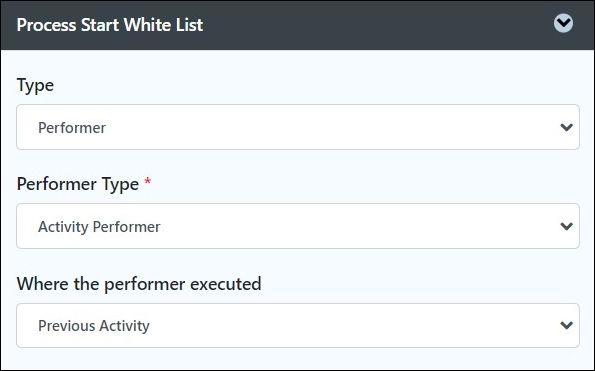Viewport: 595px width, 371px height.
Task: Click the round down-arrow icon in the header
Action: (x=563, y=24)
